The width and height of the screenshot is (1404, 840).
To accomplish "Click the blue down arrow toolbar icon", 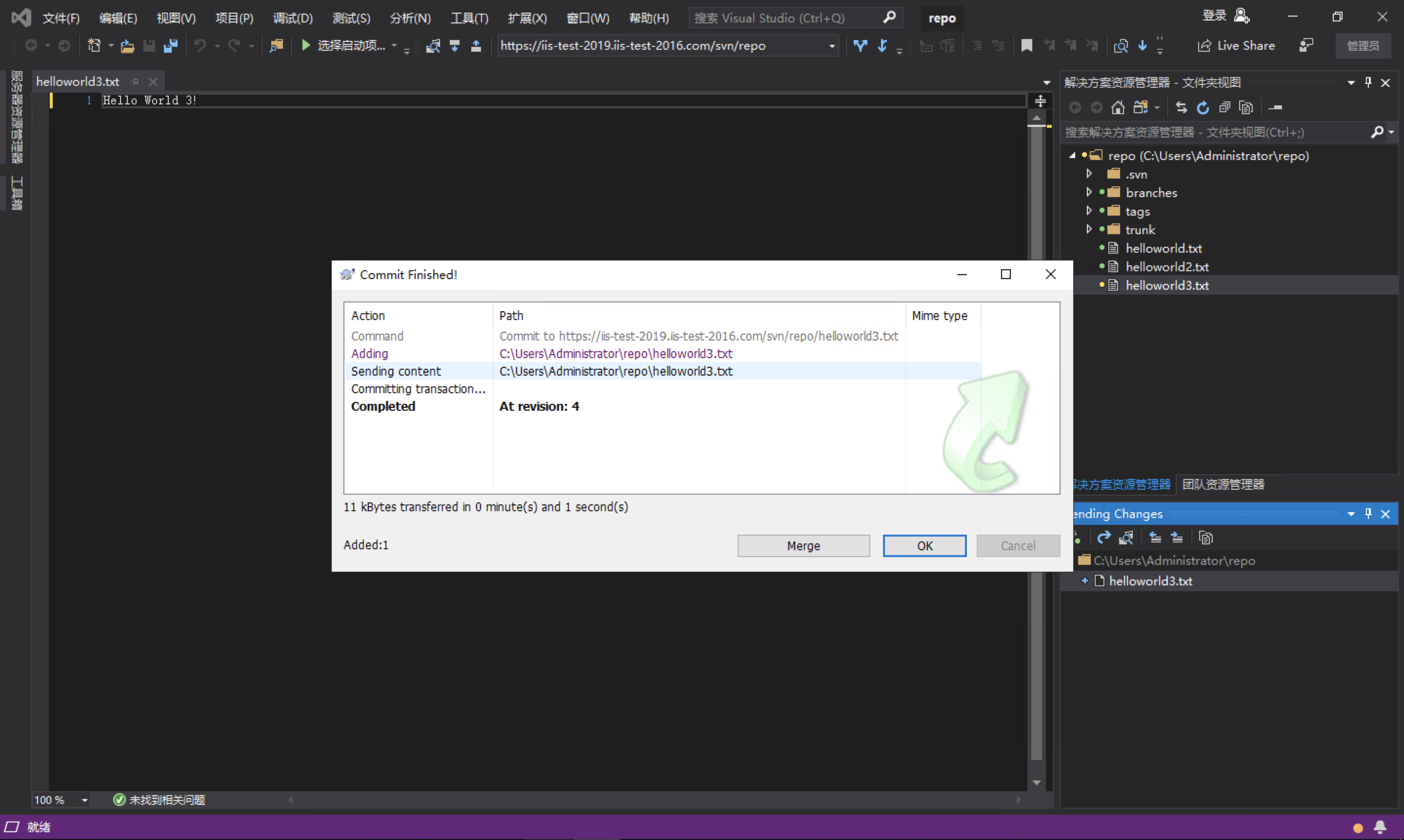I will (x=1143, y=45).
